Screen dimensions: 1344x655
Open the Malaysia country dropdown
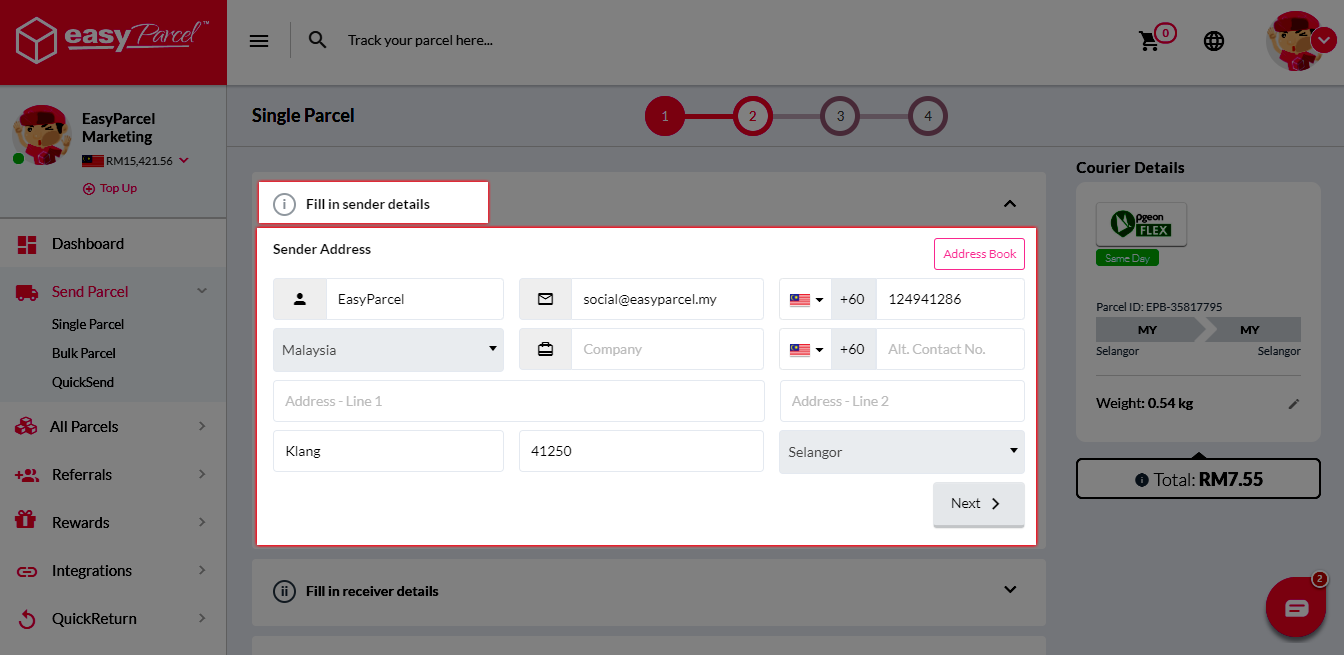click(388, 350)
